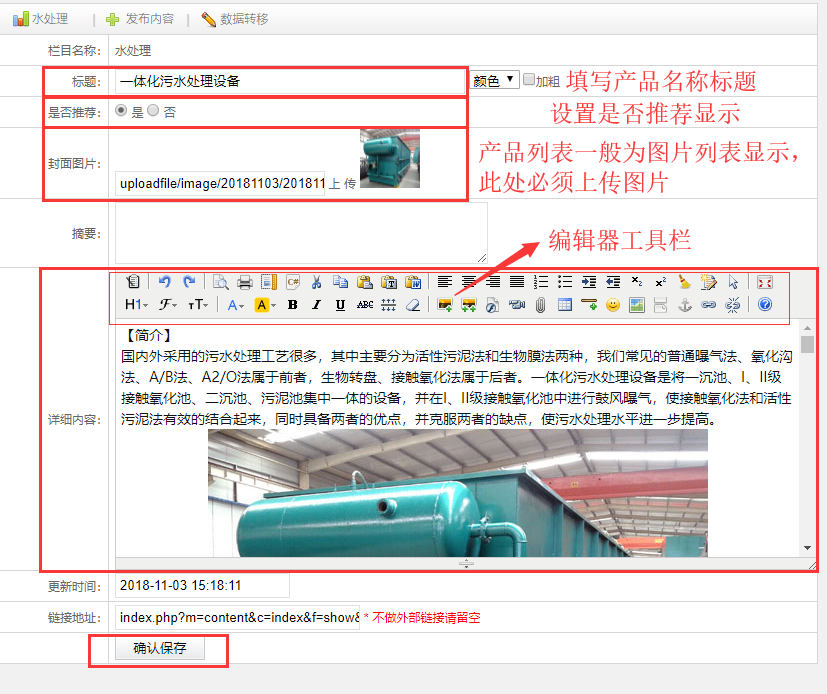
Task: Click the undo icon in the editor toolbar
Action: click(x=165, y=282)
